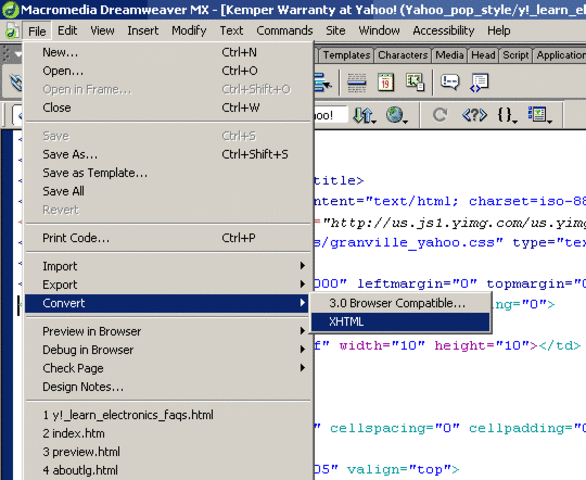
Task: Click the Dreamweaver document icon in menu bar
Action: click(11, 31)
